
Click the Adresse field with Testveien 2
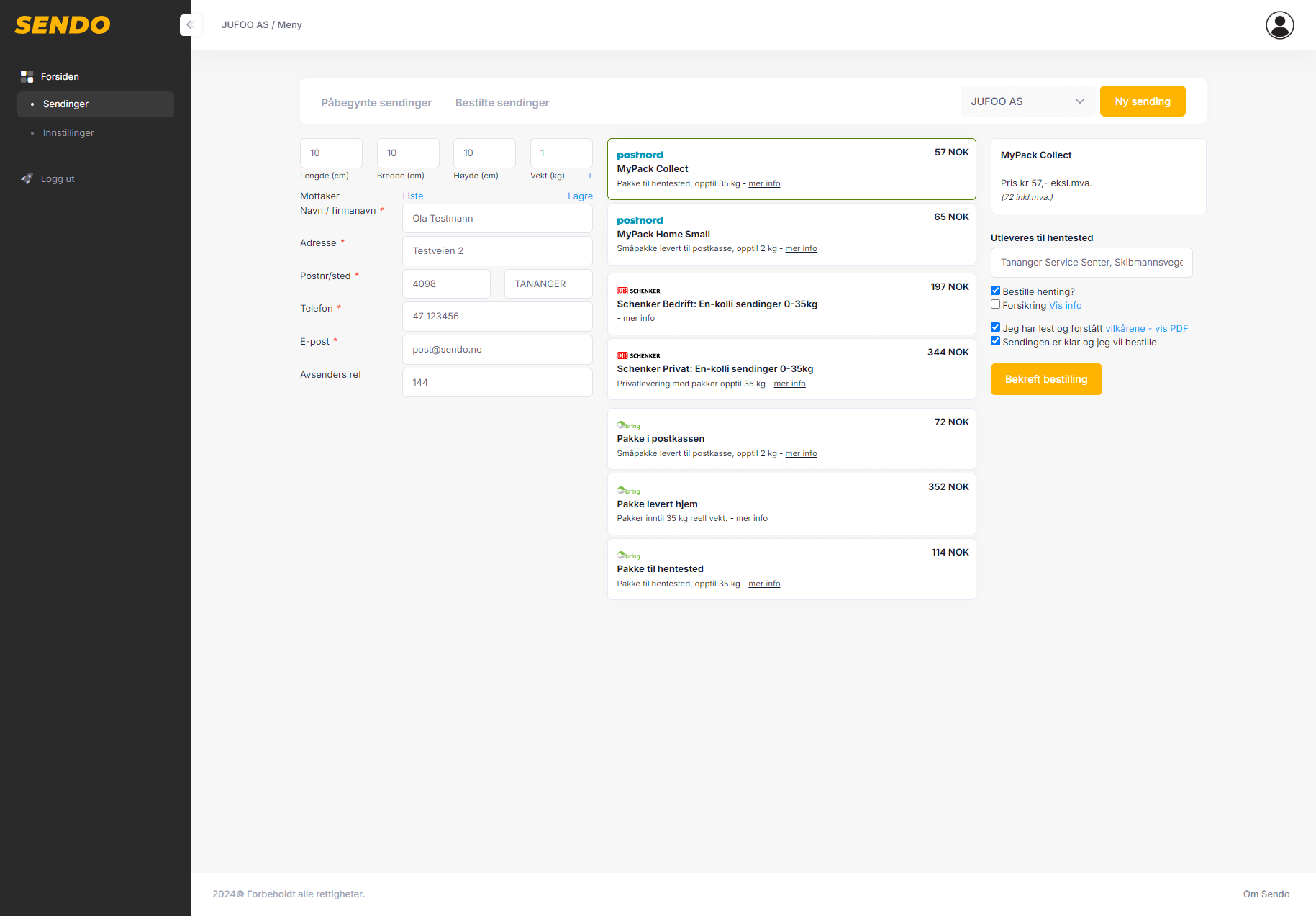pyautogui.click(x=497, y=251)
